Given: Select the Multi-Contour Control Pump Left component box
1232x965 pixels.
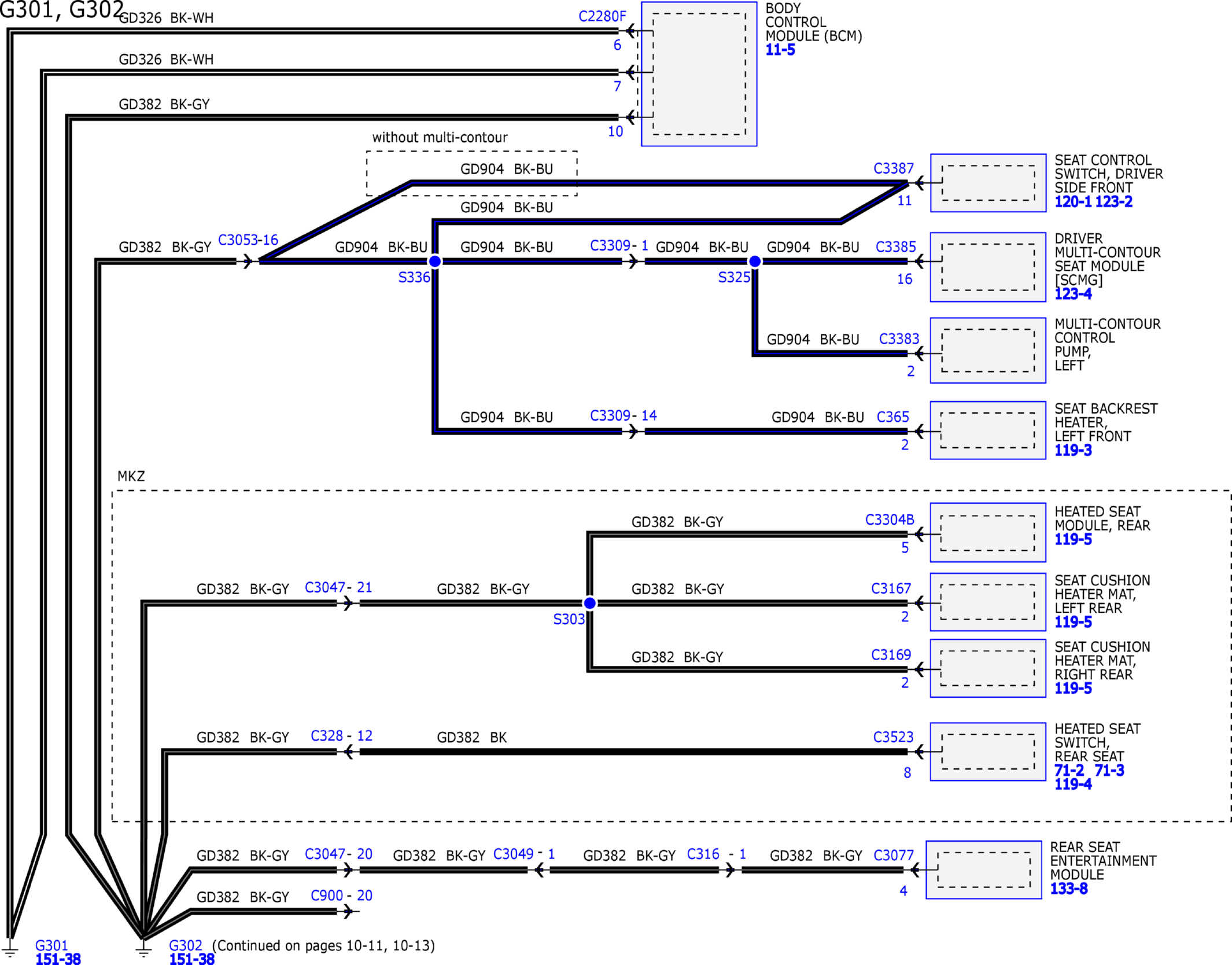Looking at the screenshot, I should click(x=988, y=351).
